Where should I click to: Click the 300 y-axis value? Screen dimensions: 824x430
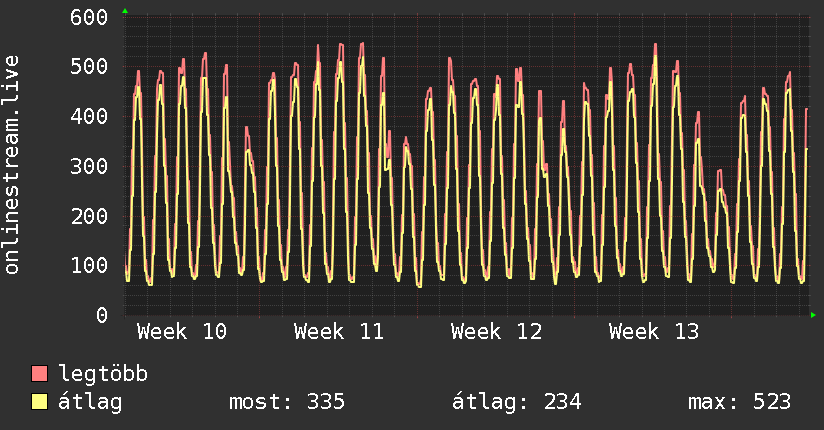click(x=89, y=166)
